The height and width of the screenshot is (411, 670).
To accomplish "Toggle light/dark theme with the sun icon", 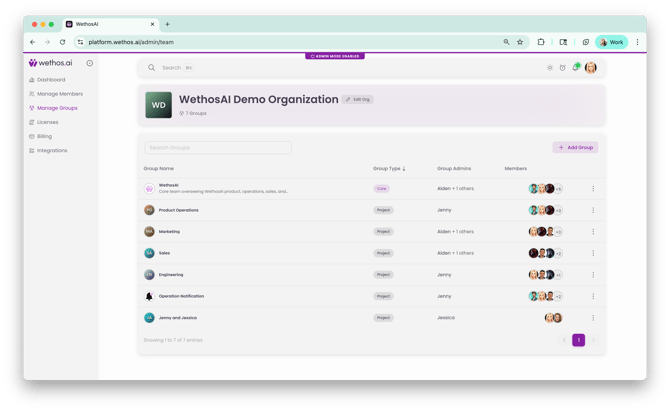I will click(x=549, y=68).
